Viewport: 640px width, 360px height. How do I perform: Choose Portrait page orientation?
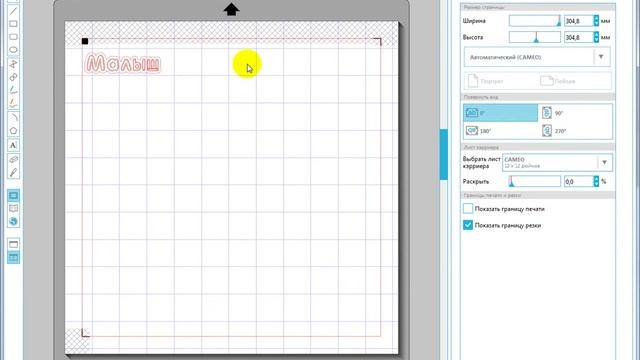click(486, 81)
